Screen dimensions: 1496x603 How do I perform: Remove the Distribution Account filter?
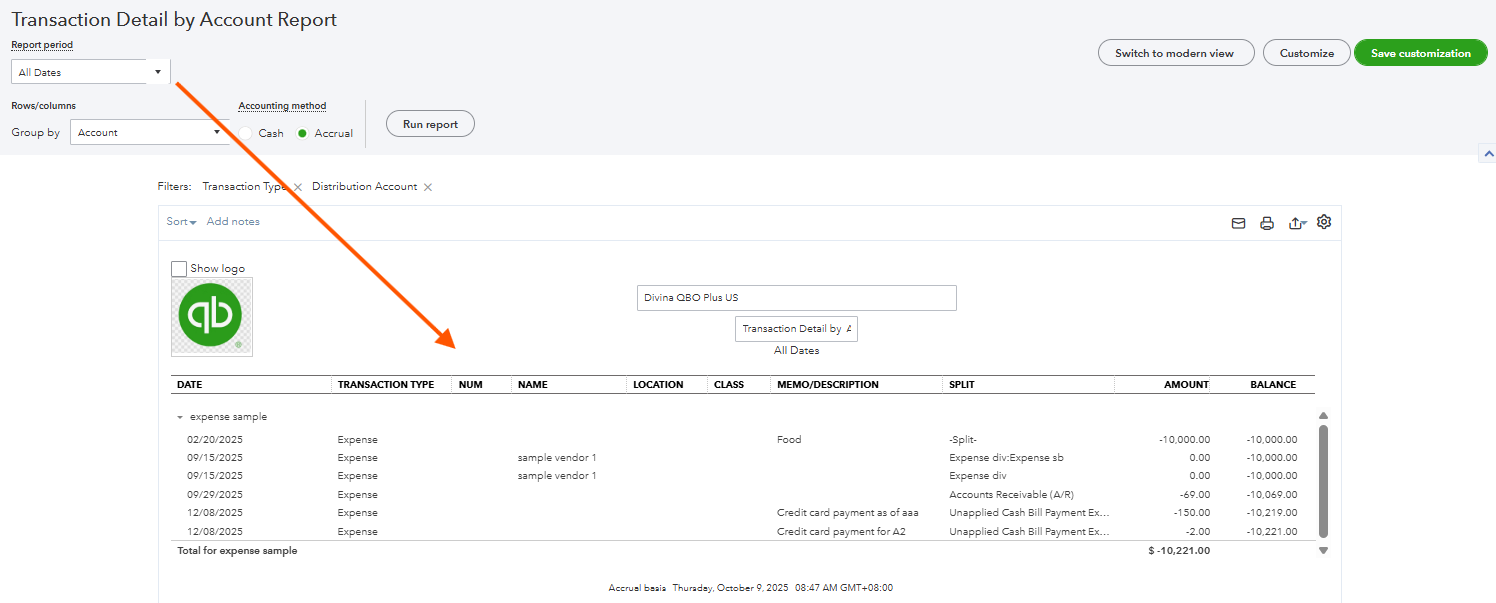click(428, 187)
